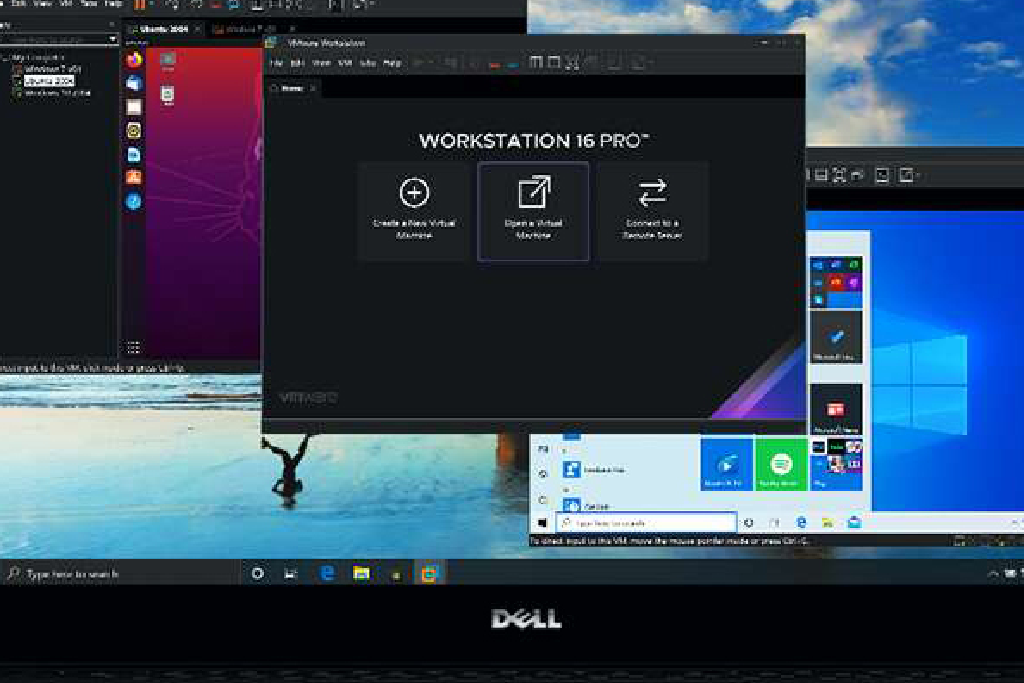Click Cortana circle on host taskbar
1024x683 pixels.
click(x=258, y=574)
